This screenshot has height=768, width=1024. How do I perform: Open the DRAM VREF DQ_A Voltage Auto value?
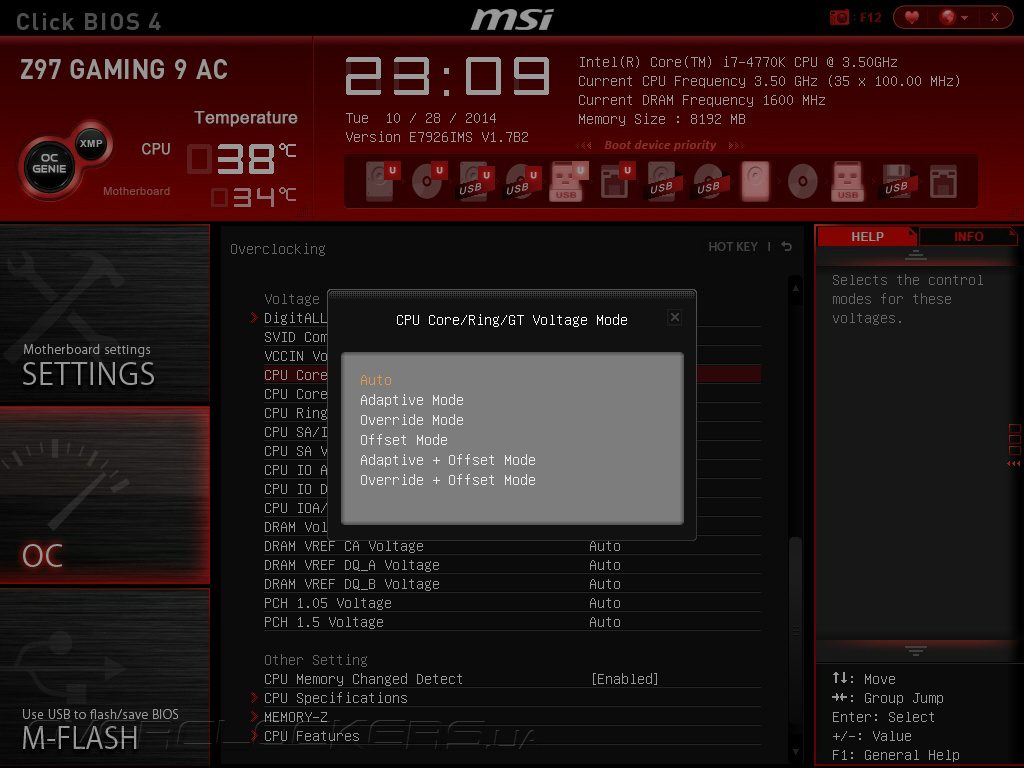[605, 565]
